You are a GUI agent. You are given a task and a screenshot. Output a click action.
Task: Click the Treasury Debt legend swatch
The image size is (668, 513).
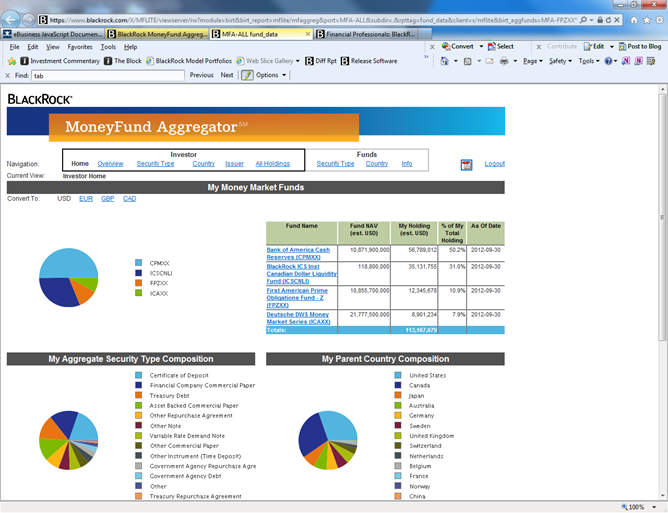pos(138,395)
